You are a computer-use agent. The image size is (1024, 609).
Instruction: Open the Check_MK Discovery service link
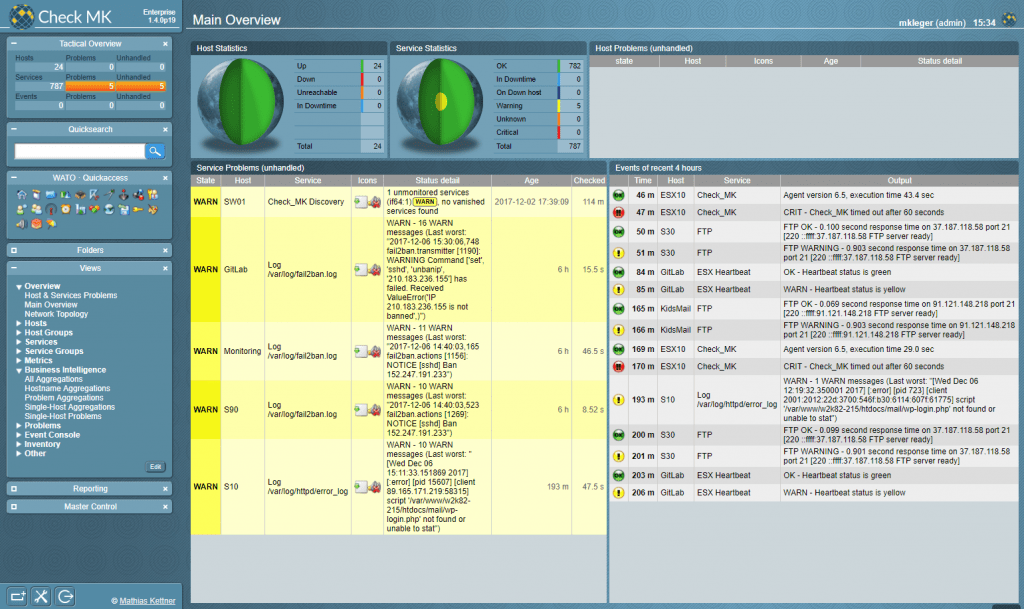pos(306,202)
